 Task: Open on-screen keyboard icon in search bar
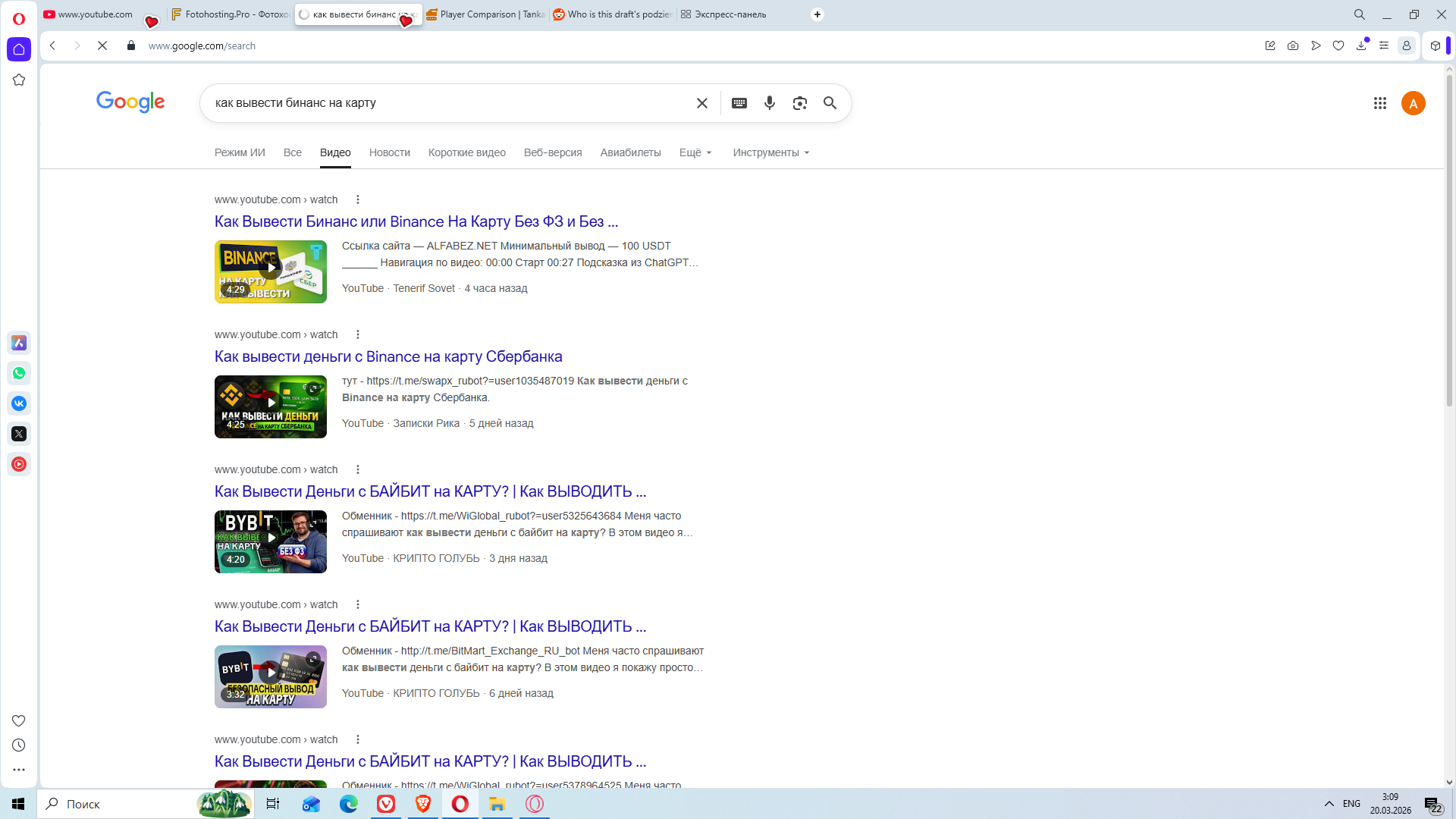[739, 103]
